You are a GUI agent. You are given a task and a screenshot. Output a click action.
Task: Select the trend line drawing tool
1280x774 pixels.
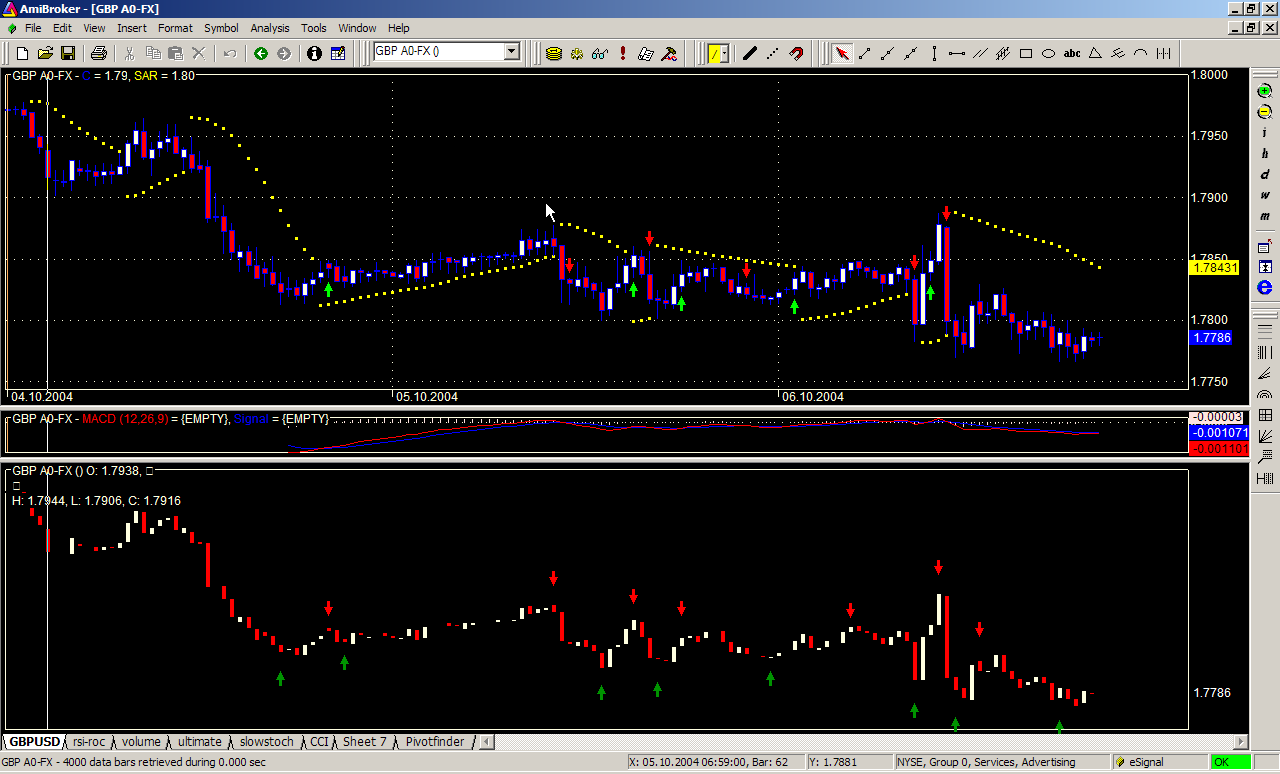(x=865, y=53)
